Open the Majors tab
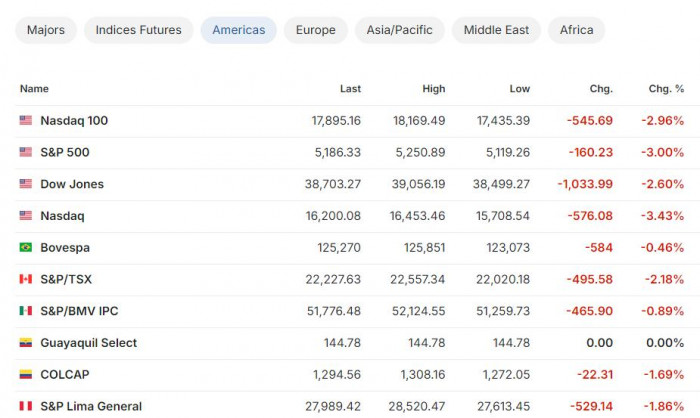The image size is (700, 418). [46, 30]
